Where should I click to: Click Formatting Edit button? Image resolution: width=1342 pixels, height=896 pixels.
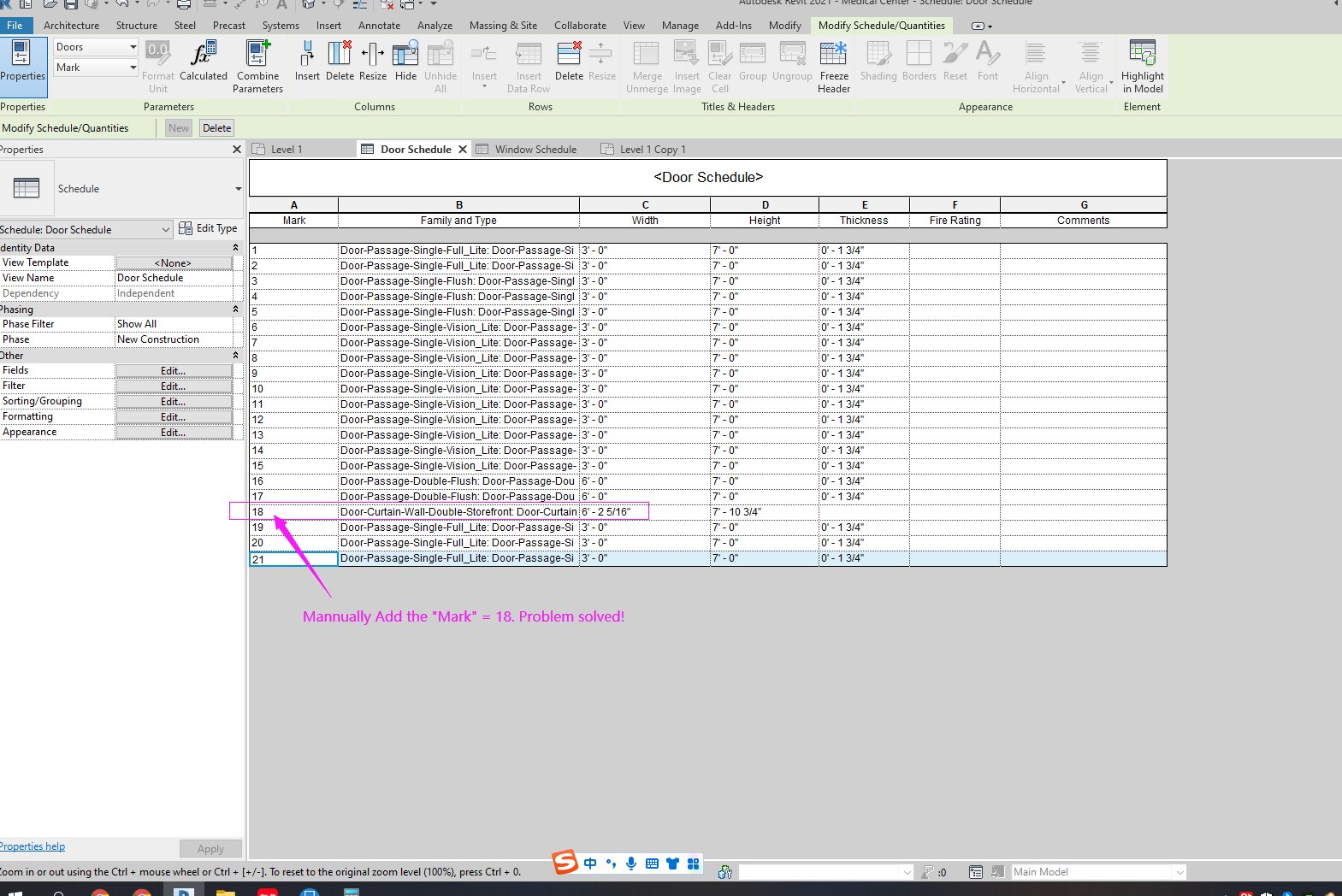tap(174, 417)
